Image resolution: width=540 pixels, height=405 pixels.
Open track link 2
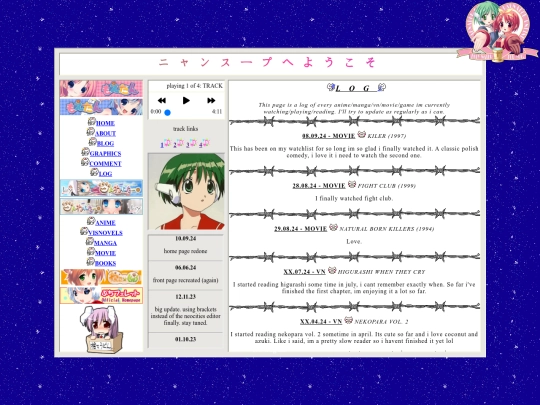(x=175, y=145)
